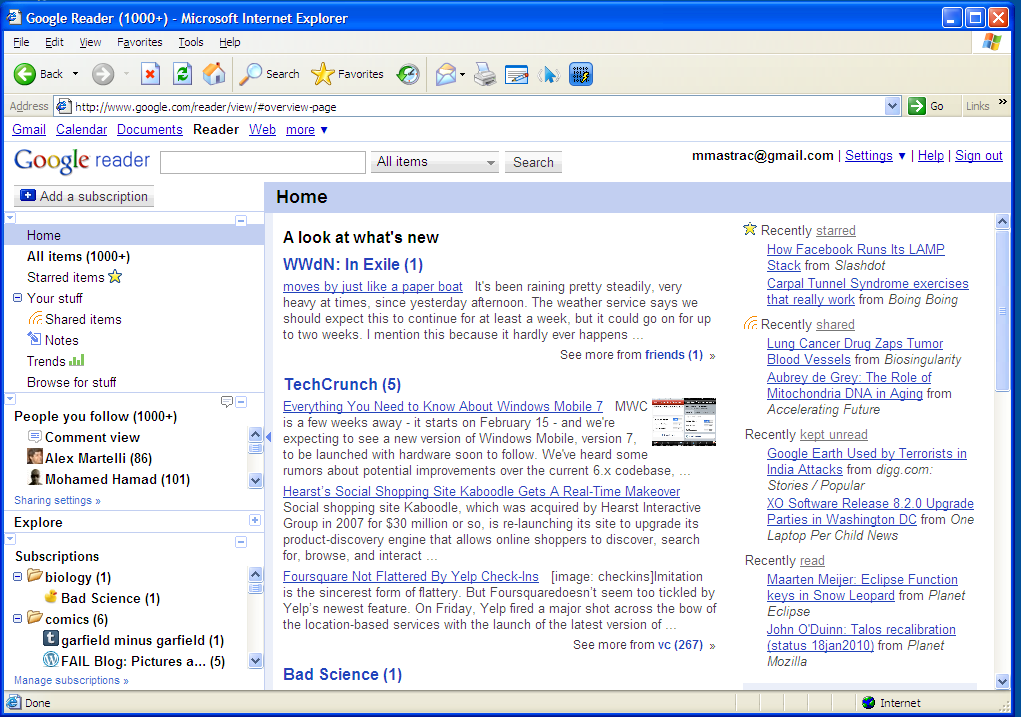Image resolution: width=1021 pixels, height=717 pixels.
Task: Minimize the People you follow section
Action: 241,402
